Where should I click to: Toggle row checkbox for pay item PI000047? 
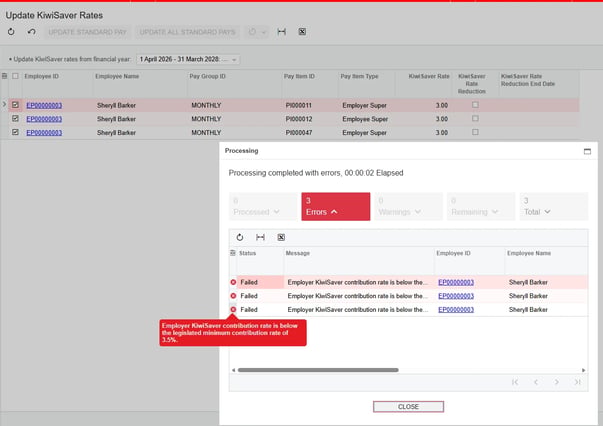(x=15, y=132)
